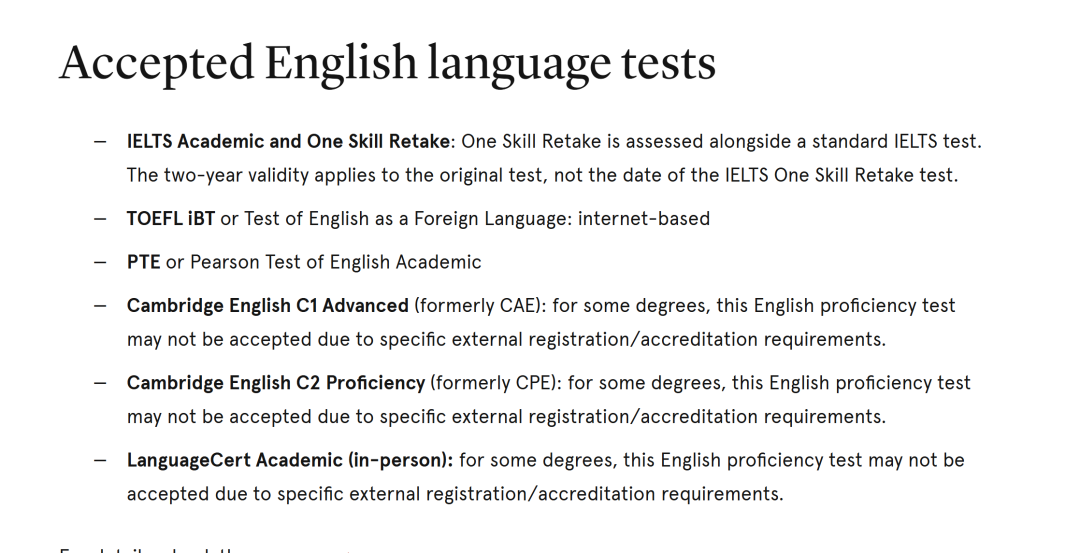
Task: Click bold "Cambridge English C1 Advanced" text
Action: tap(267, 305)
